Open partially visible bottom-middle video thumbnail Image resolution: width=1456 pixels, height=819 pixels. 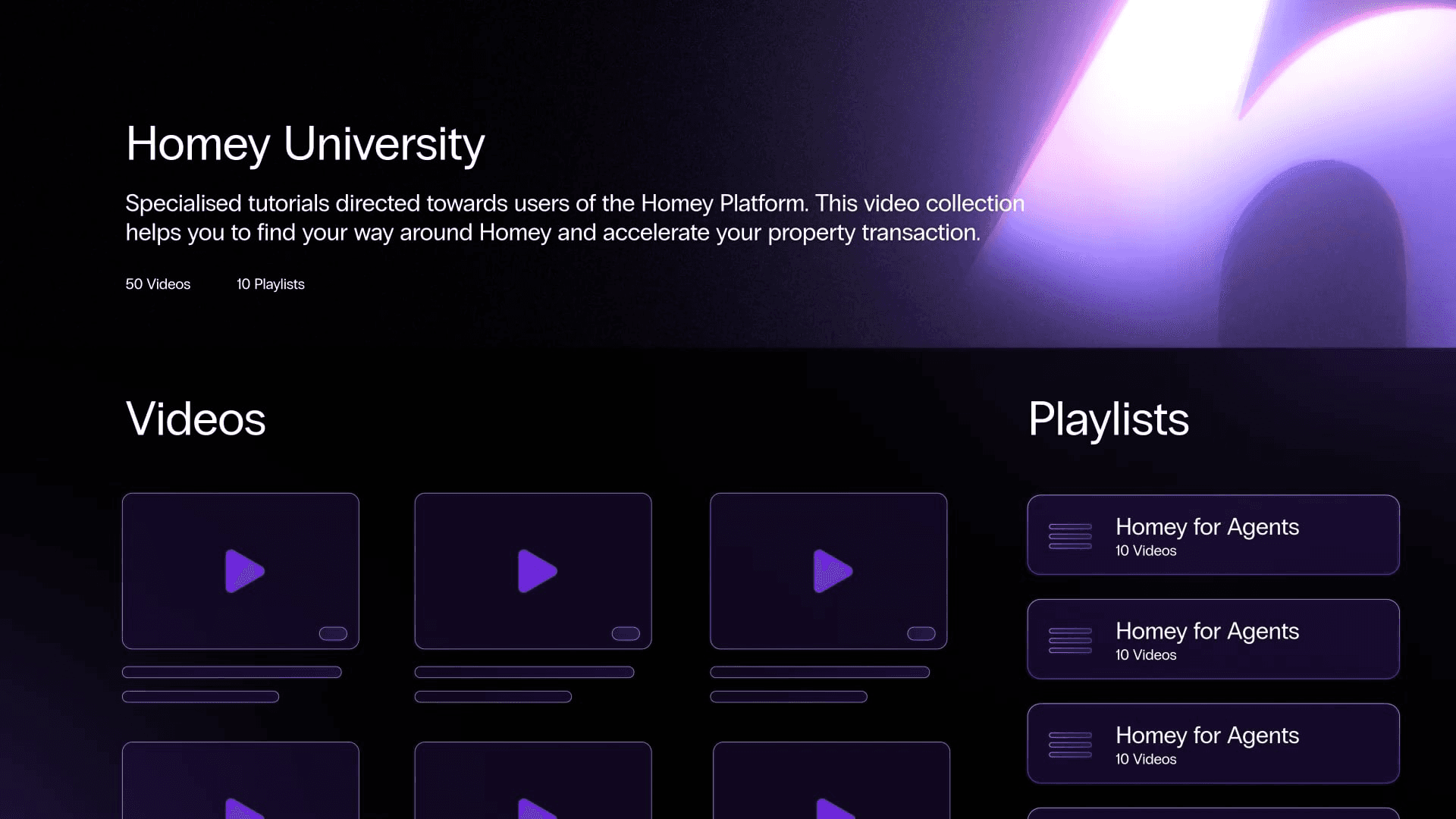[533, 781]
